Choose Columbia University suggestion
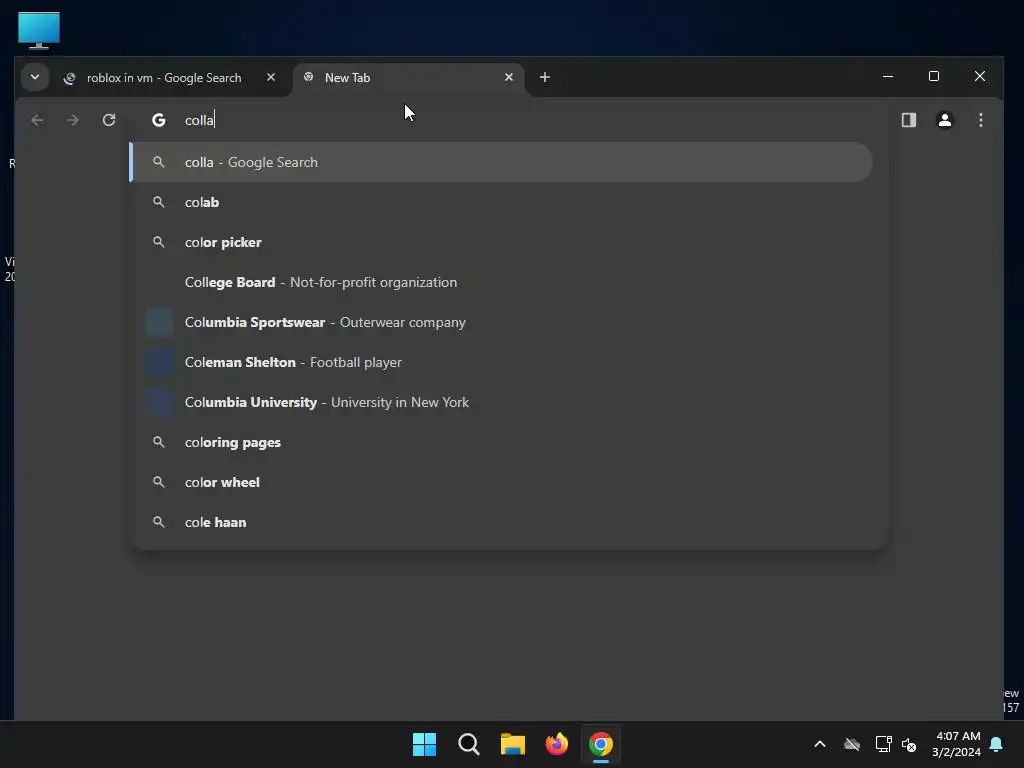This screenshot has width=1024, height=768. point(501,402)
